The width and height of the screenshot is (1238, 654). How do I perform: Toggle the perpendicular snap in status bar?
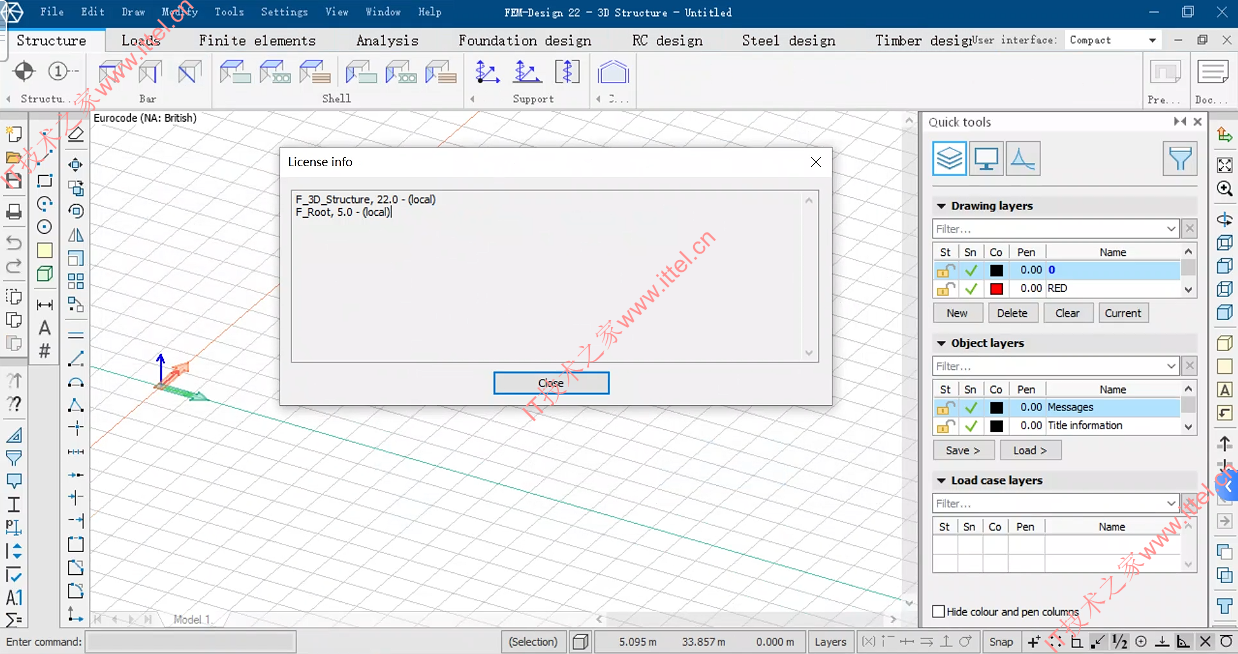point(1163,642)
